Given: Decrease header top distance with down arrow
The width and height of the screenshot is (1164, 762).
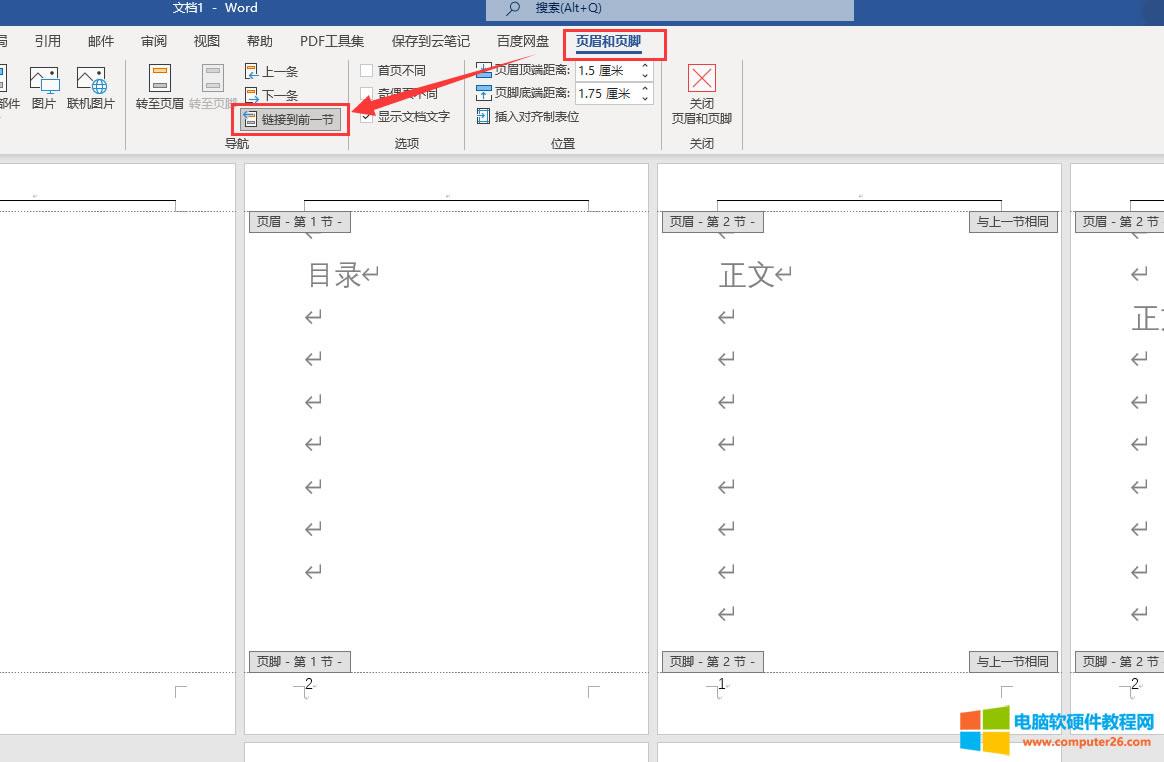Looking at the screenshot, I should [645, 76].
